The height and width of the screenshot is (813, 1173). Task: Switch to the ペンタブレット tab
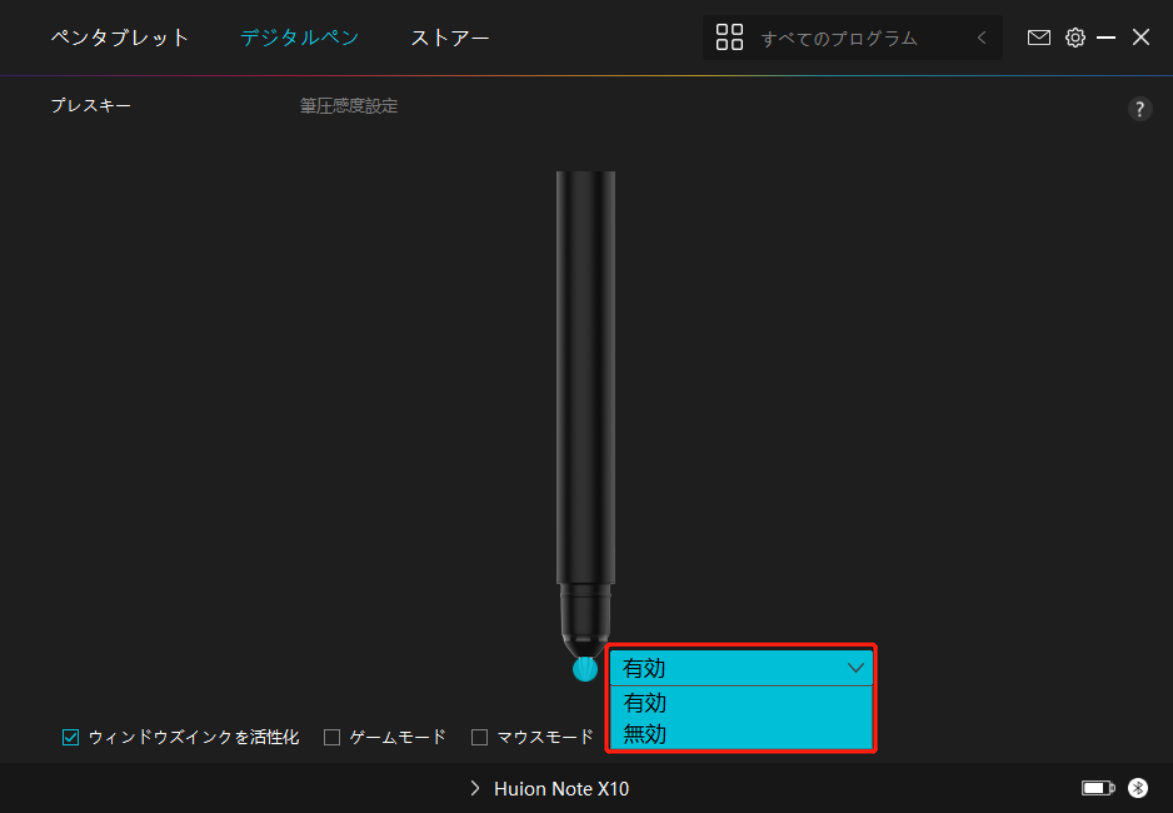pyautogui.click(x=120, y=38)
